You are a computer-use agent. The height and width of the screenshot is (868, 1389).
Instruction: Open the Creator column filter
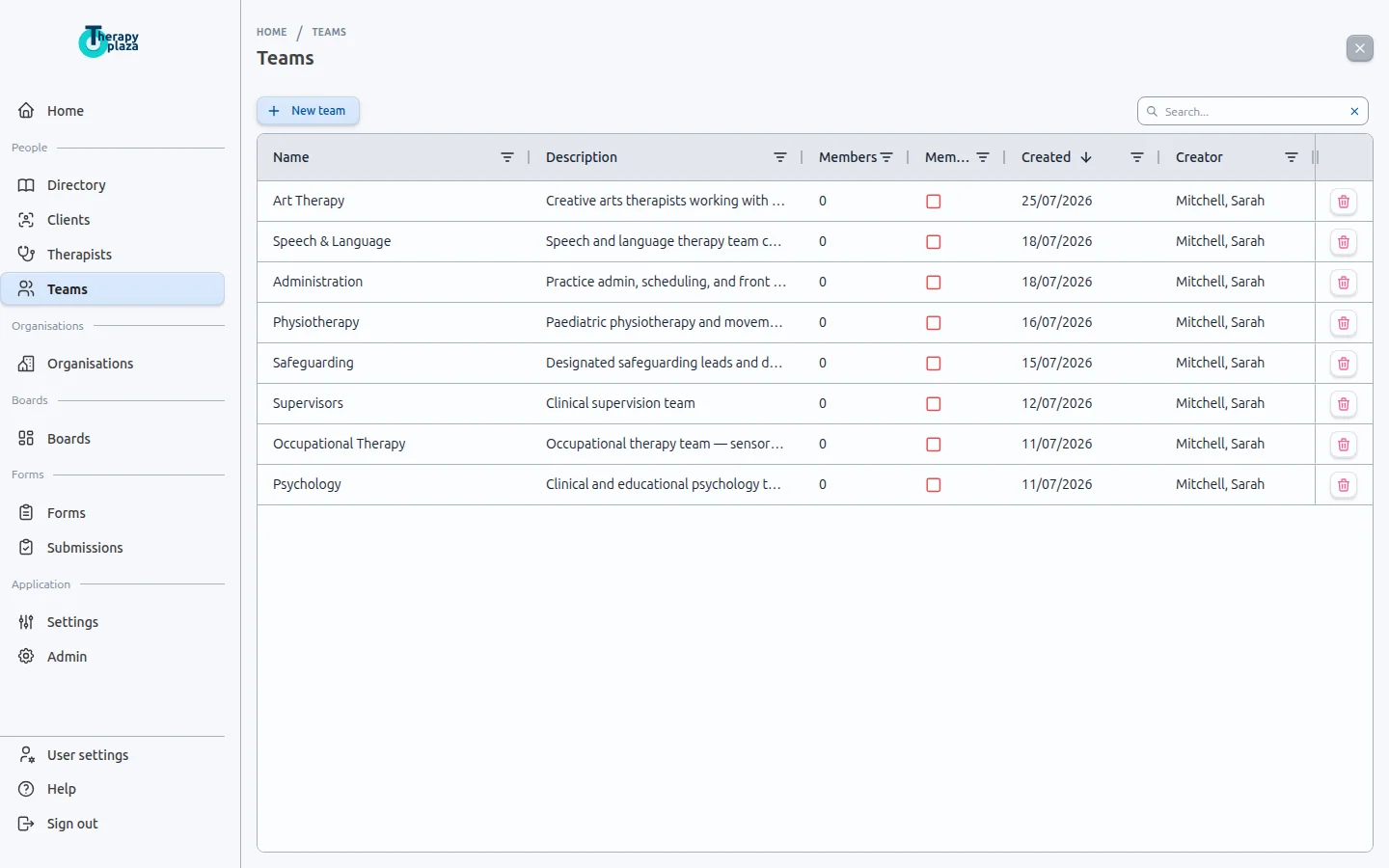coord(1292,157)
